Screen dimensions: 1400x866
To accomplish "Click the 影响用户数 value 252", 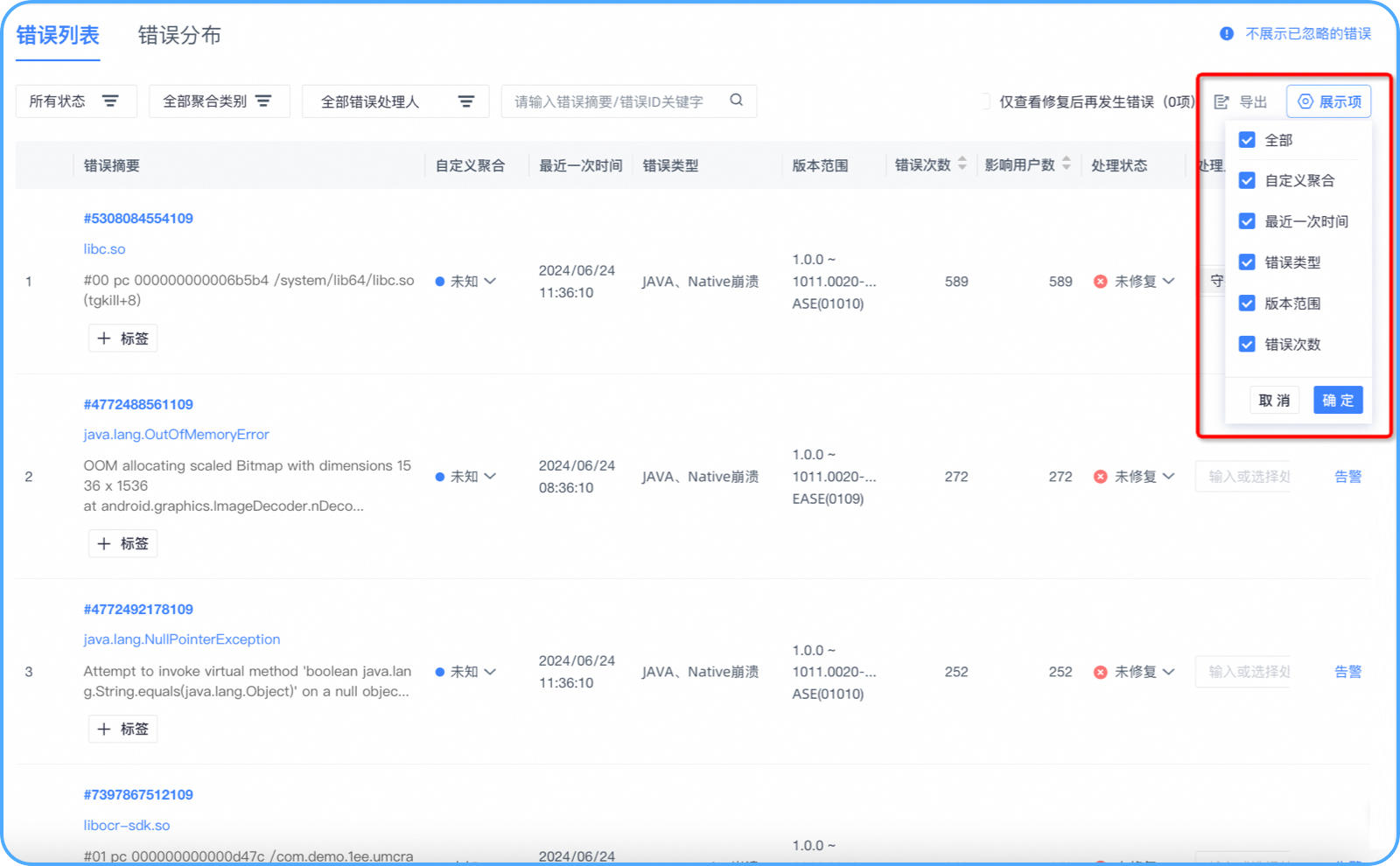I will pyautogui.click(x=1060, y=672).
